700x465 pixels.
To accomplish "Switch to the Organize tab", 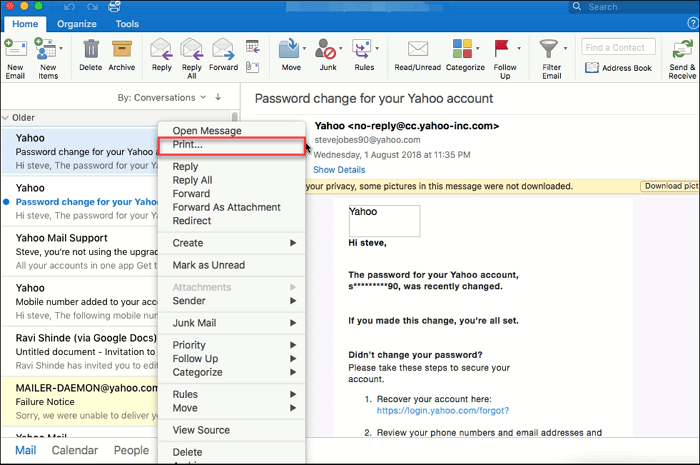I will click(77, 23).
